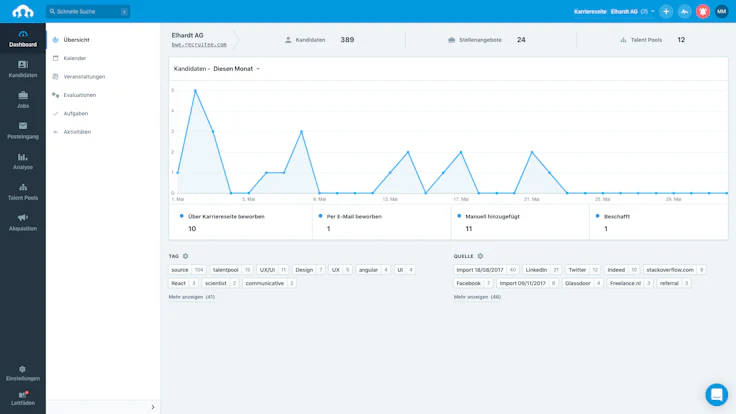Open the bwe.recruitee.com link
This screenshot has height=414, width=736.
pos(199,45)
